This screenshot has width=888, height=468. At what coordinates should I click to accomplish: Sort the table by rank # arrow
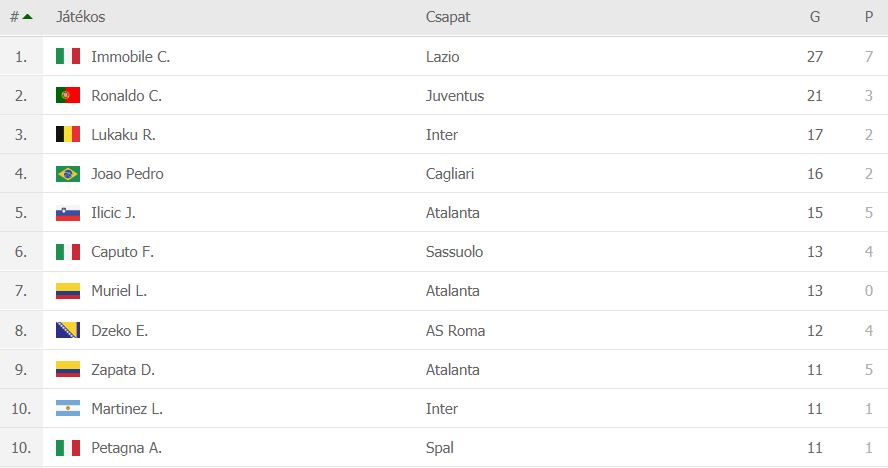[21, 17]
